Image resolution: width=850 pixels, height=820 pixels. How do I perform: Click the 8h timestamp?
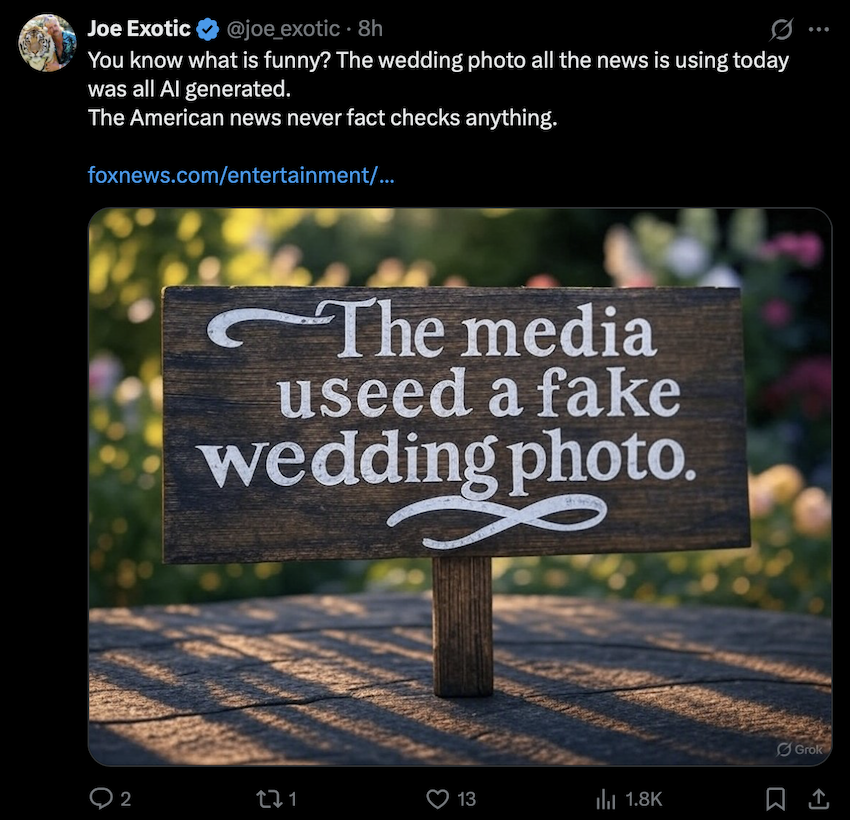(370, 29)
